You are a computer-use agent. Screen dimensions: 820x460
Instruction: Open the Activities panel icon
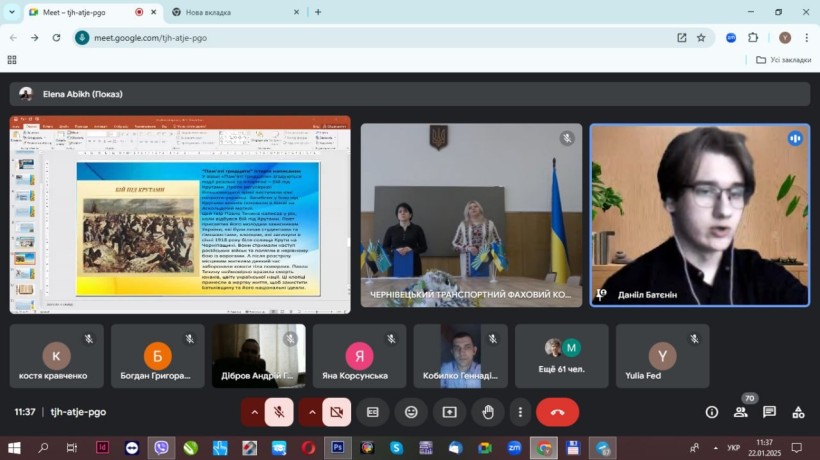tap(798, 412)
